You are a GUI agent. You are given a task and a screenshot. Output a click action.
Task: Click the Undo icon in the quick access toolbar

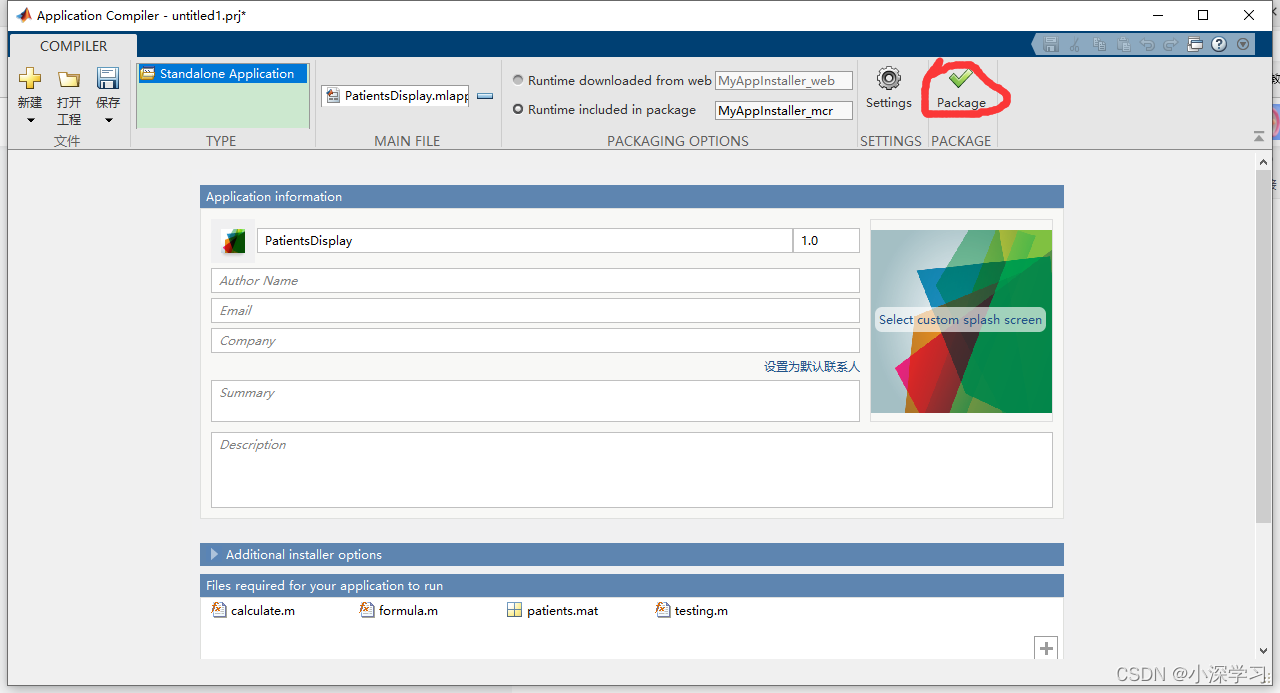point(1148,44)
